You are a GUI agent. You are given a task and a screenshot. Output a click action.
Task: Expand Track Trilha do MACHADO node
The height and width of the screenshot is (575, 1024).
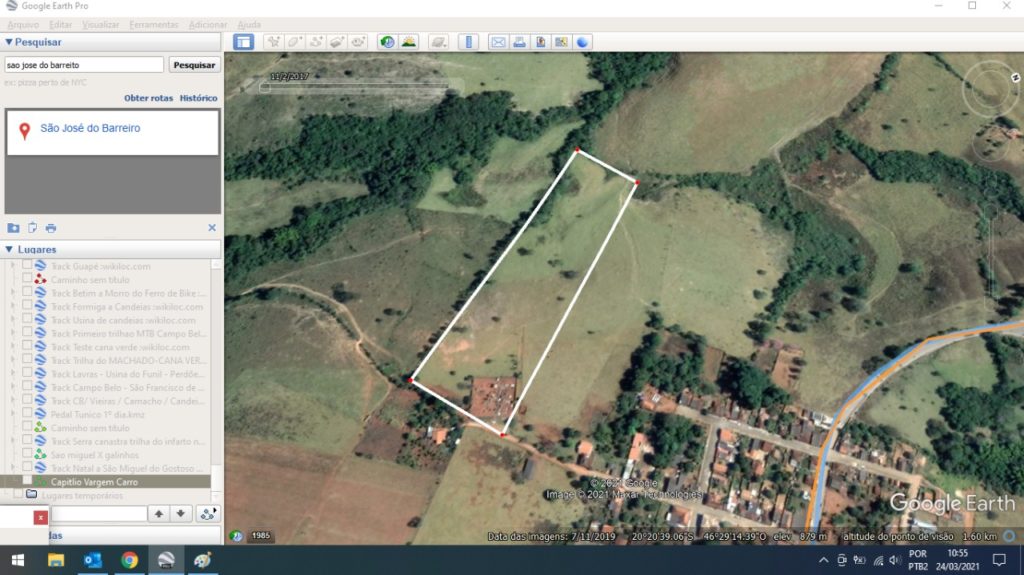click(x=12, y=360)
